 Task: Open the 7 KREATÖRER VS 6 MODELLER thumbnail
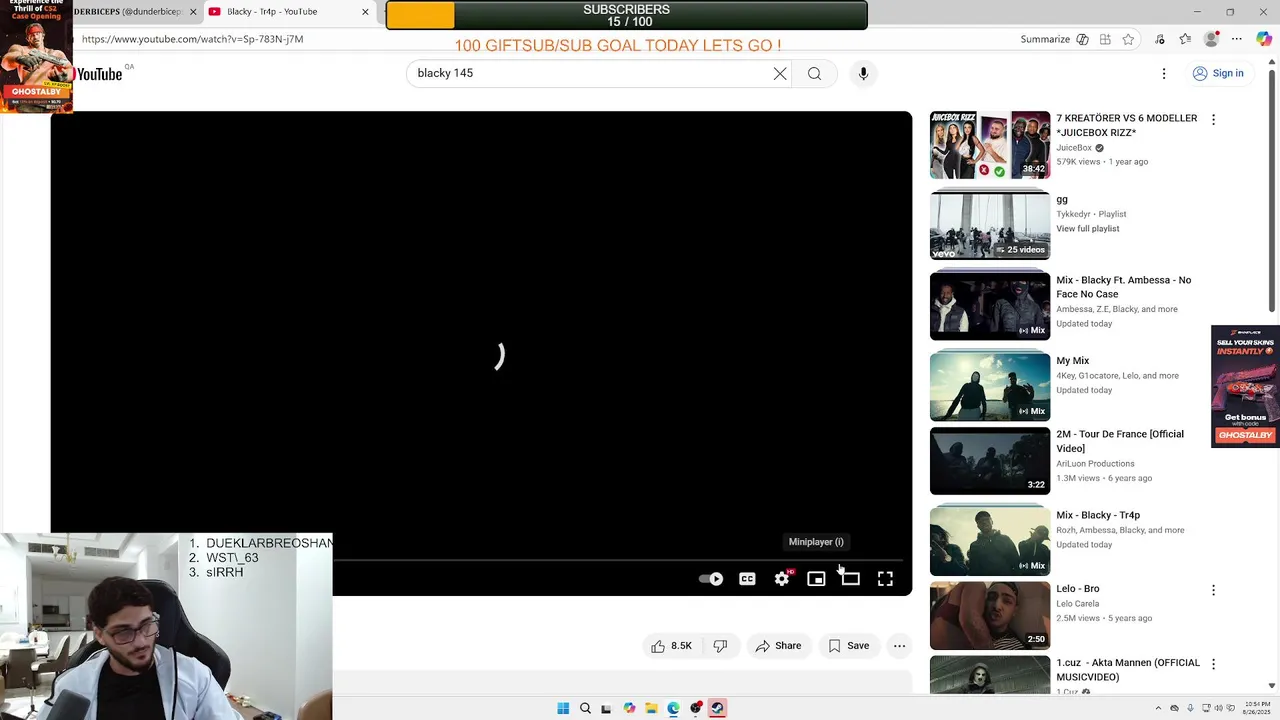990,145
